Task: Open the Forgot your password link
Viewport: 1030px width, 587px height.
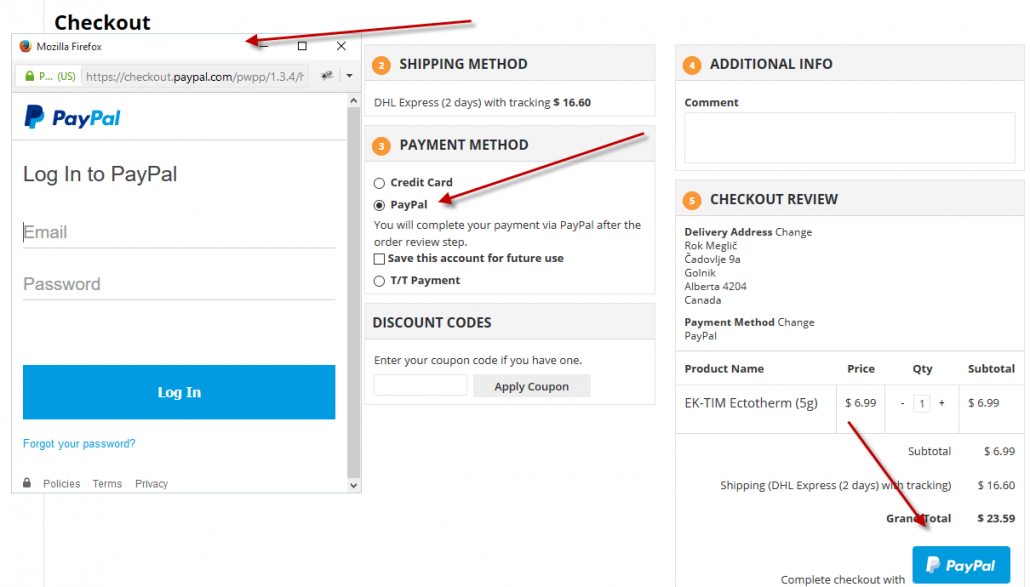Action: (79, 444)
